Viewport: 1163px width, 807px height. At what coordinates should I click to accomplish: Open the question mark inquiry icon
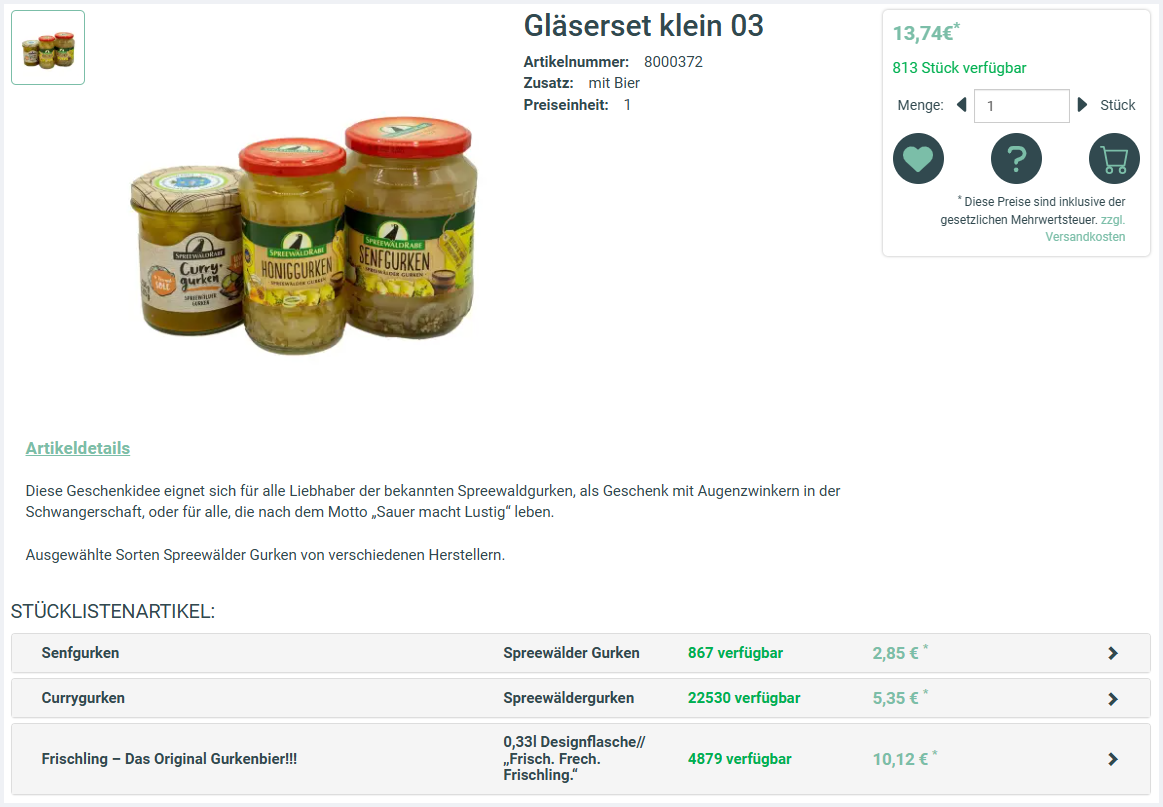1016,159
